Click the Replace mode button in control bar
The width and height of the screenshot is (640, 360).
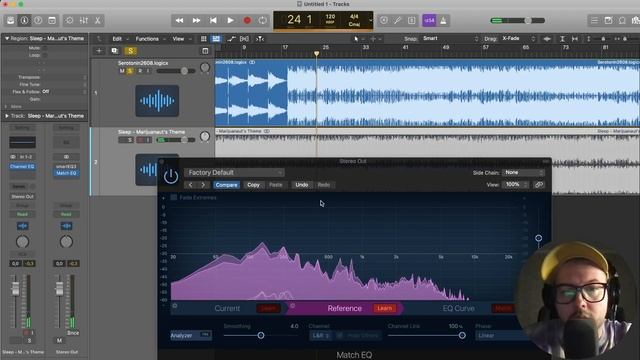coord(384,20)
